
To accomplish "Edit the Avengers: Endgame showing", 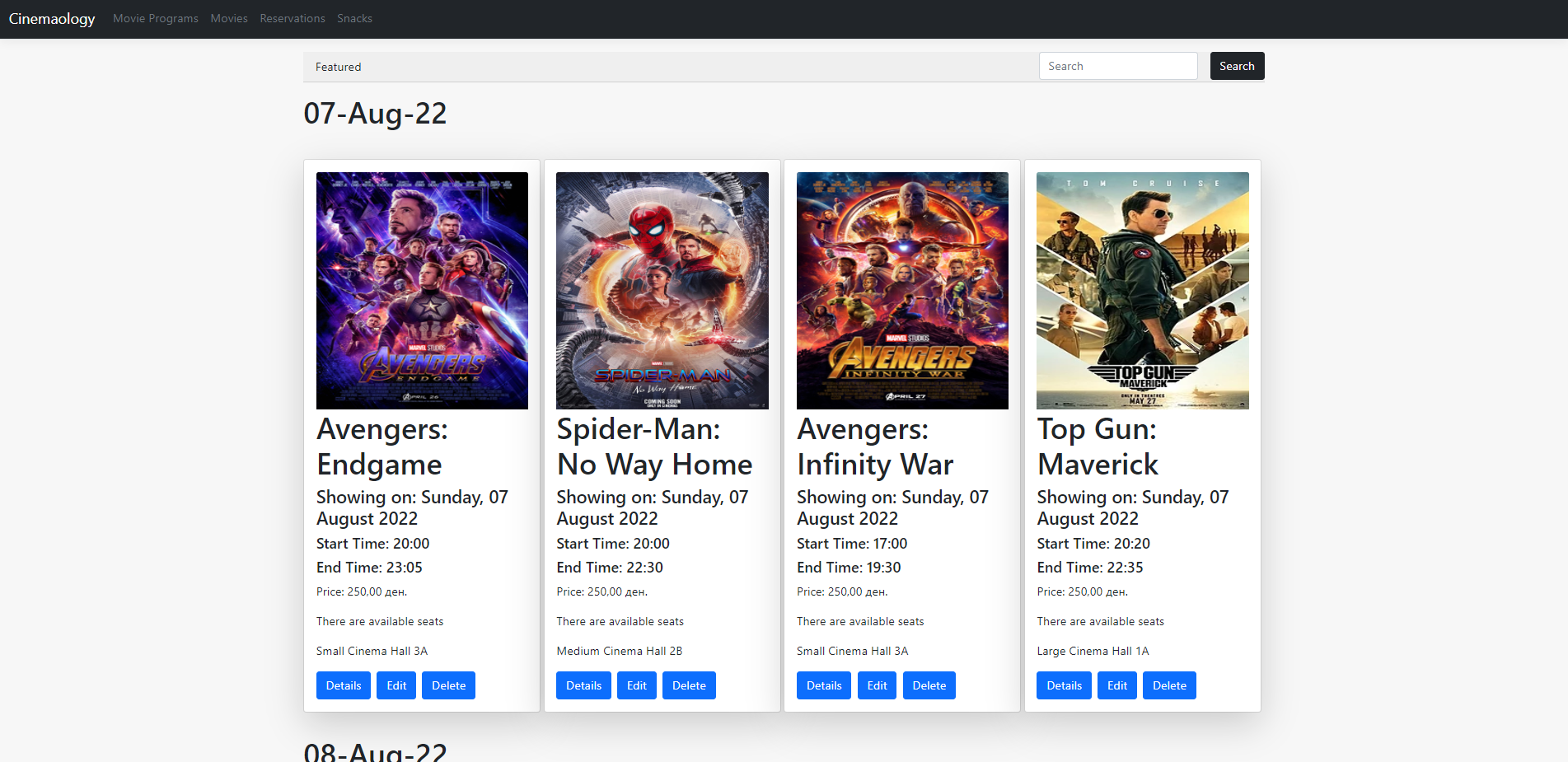I will click(x=396, y=685).
